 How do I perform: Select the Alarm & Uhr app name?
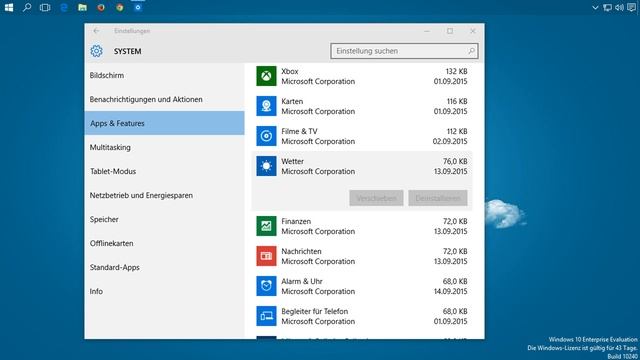point(302,281)
